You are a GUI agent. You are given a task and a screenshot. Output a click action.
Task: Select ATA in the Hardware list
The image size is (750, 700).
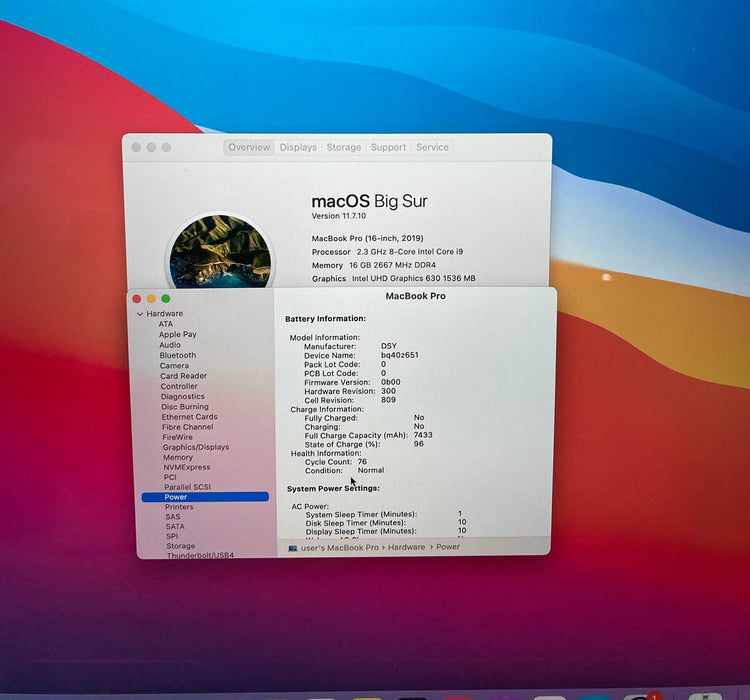point(165,324)
